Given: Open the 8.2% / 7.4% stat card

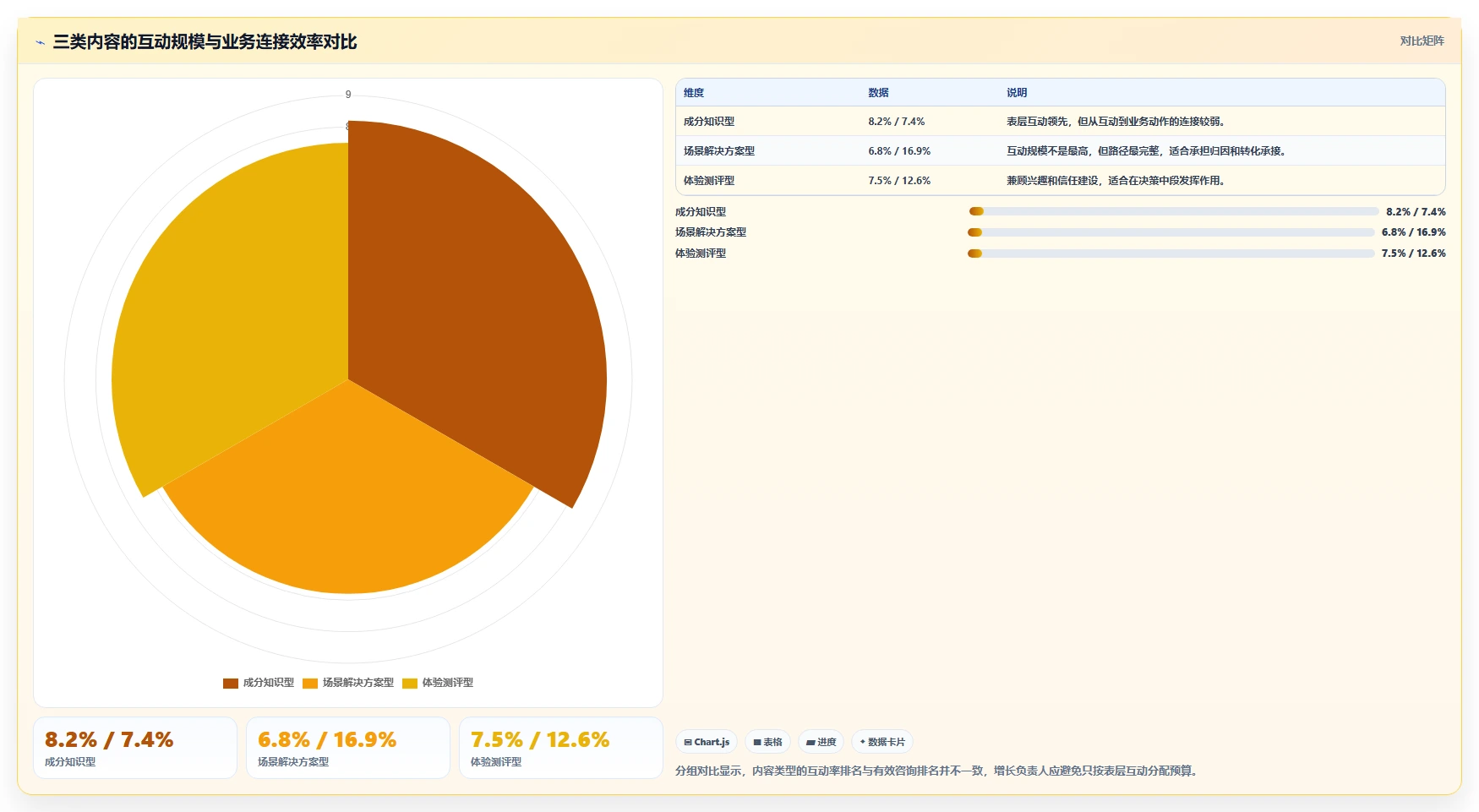Looking at the screenshot, I should (135, 748).
